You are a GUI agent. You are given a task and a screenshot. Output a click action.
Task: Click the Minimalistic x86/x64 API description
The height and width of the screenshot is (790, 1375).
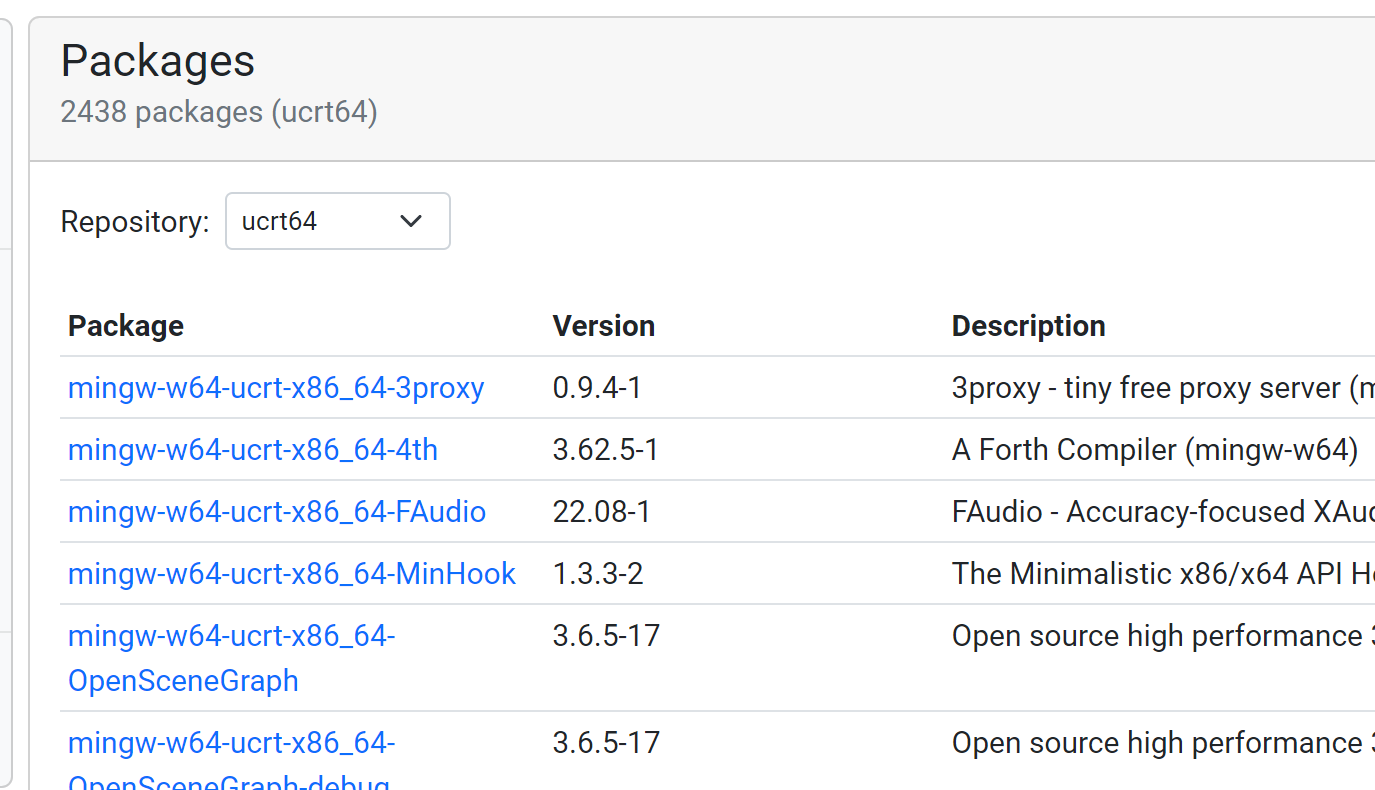tap(1163, 574)
